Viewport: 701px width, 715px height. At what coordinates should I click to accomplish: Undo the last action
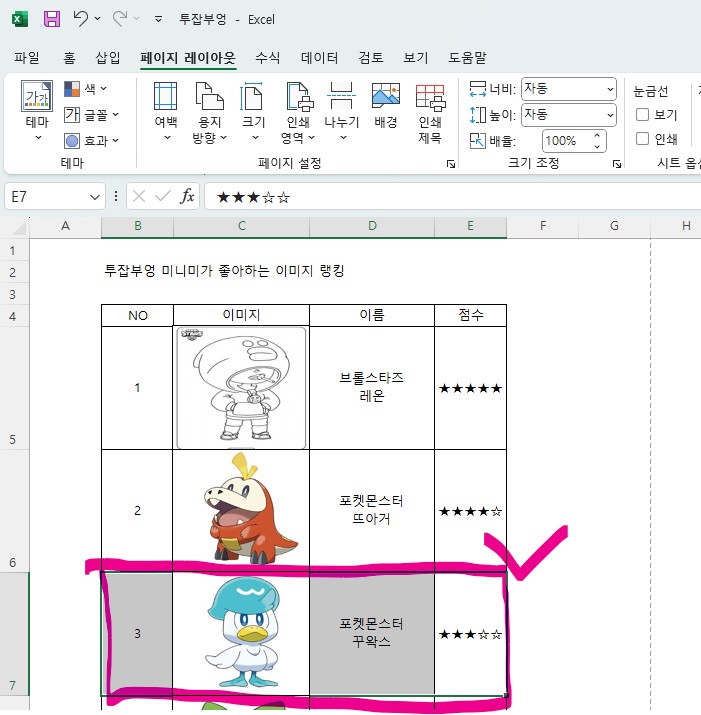[81, 19]
